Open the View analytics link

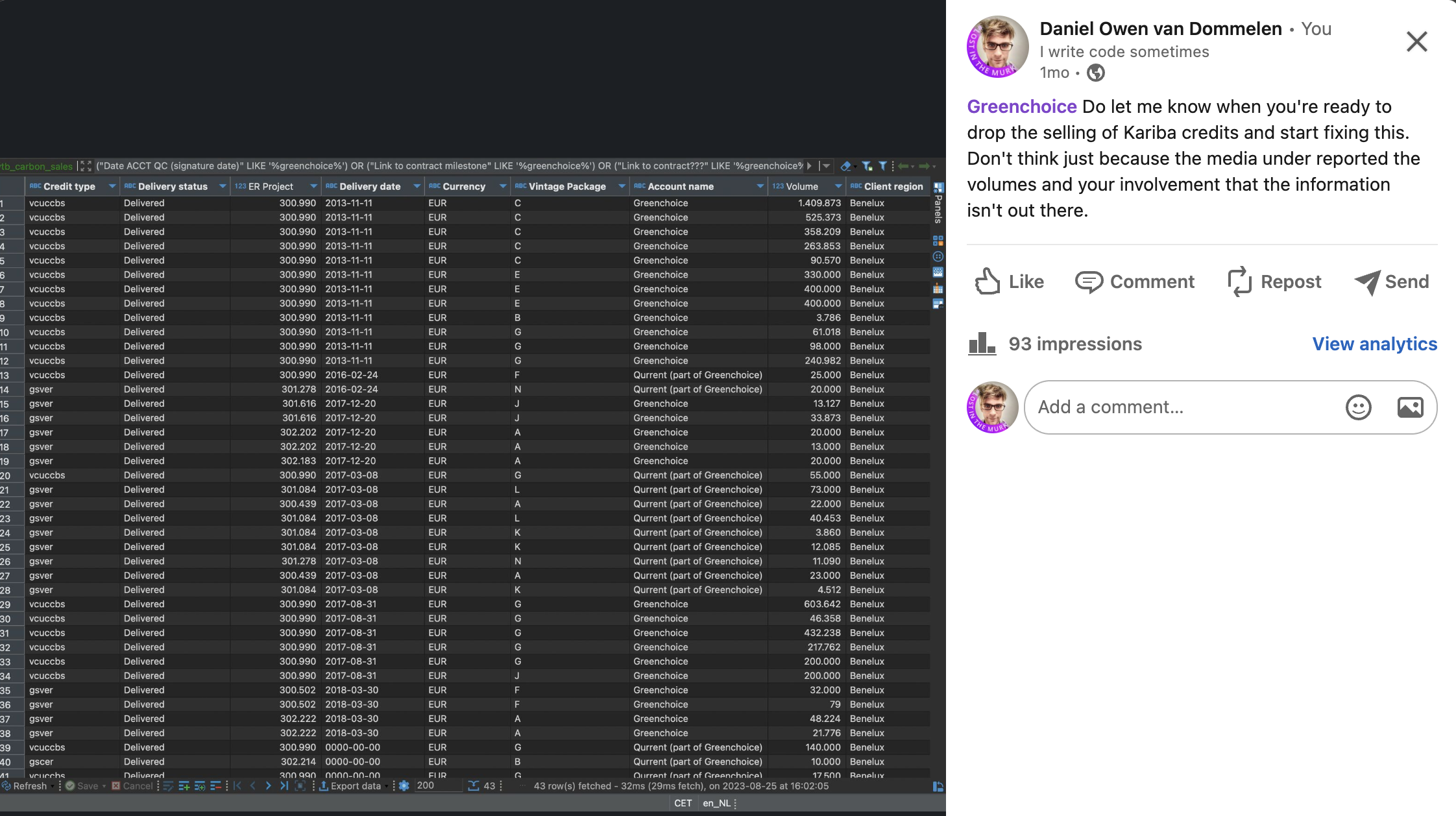[x=1375, y=344]
